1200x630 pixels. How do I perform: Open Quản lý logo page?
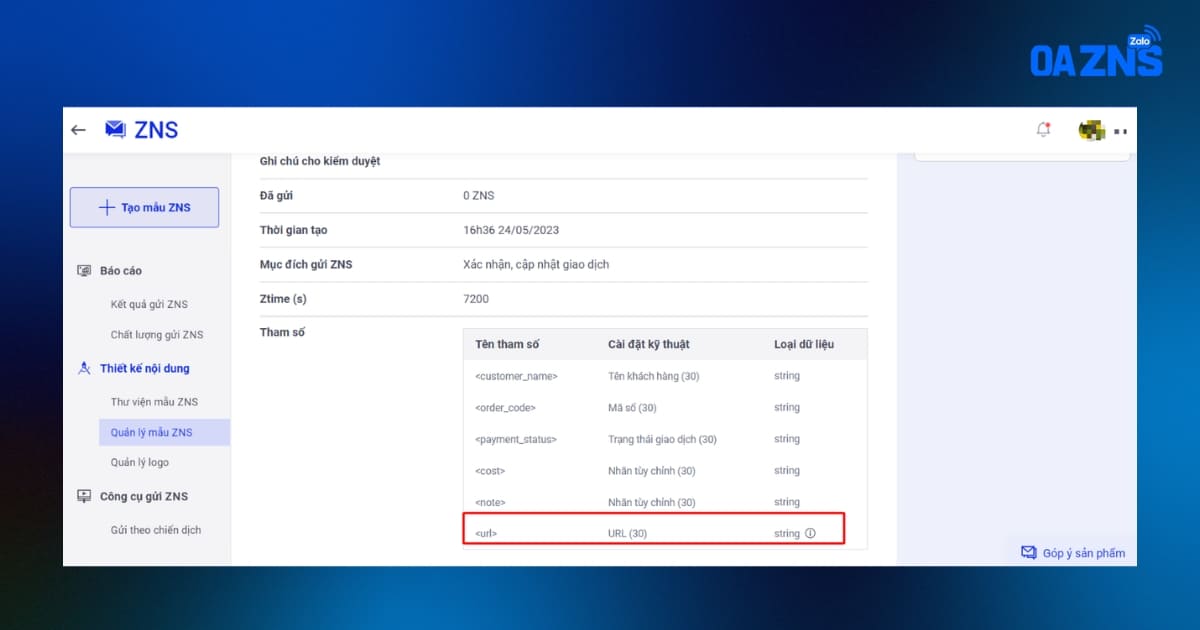[139, 462]
